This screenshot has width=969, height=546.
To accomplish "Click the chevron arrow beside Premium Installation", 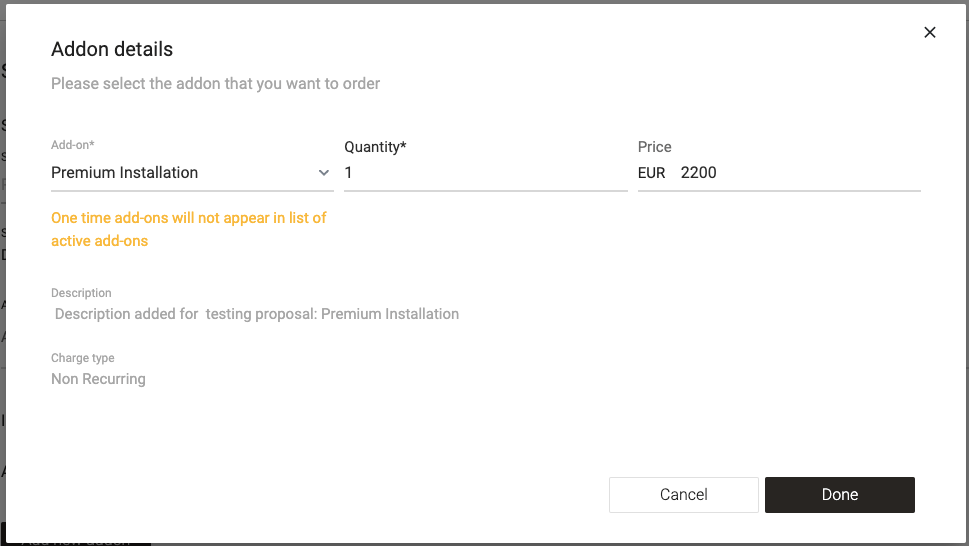I will 324,173.
